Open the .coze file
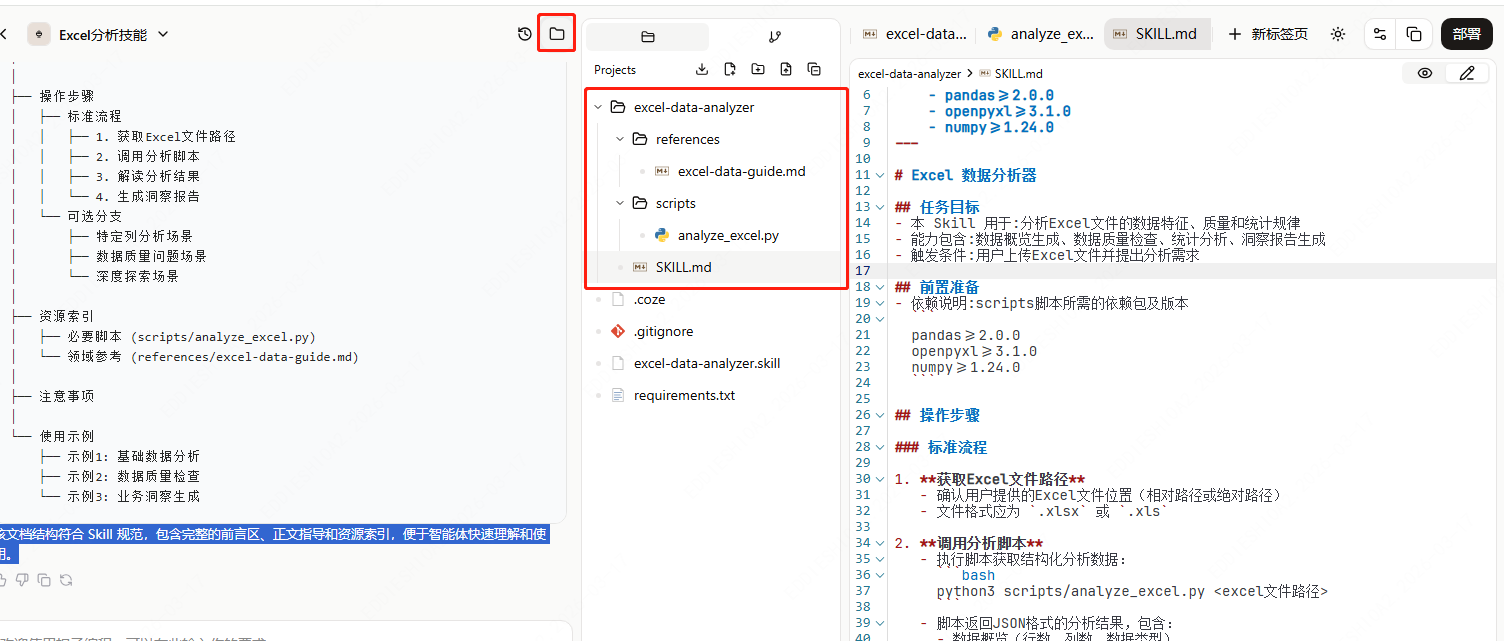 tap(649, 299)
